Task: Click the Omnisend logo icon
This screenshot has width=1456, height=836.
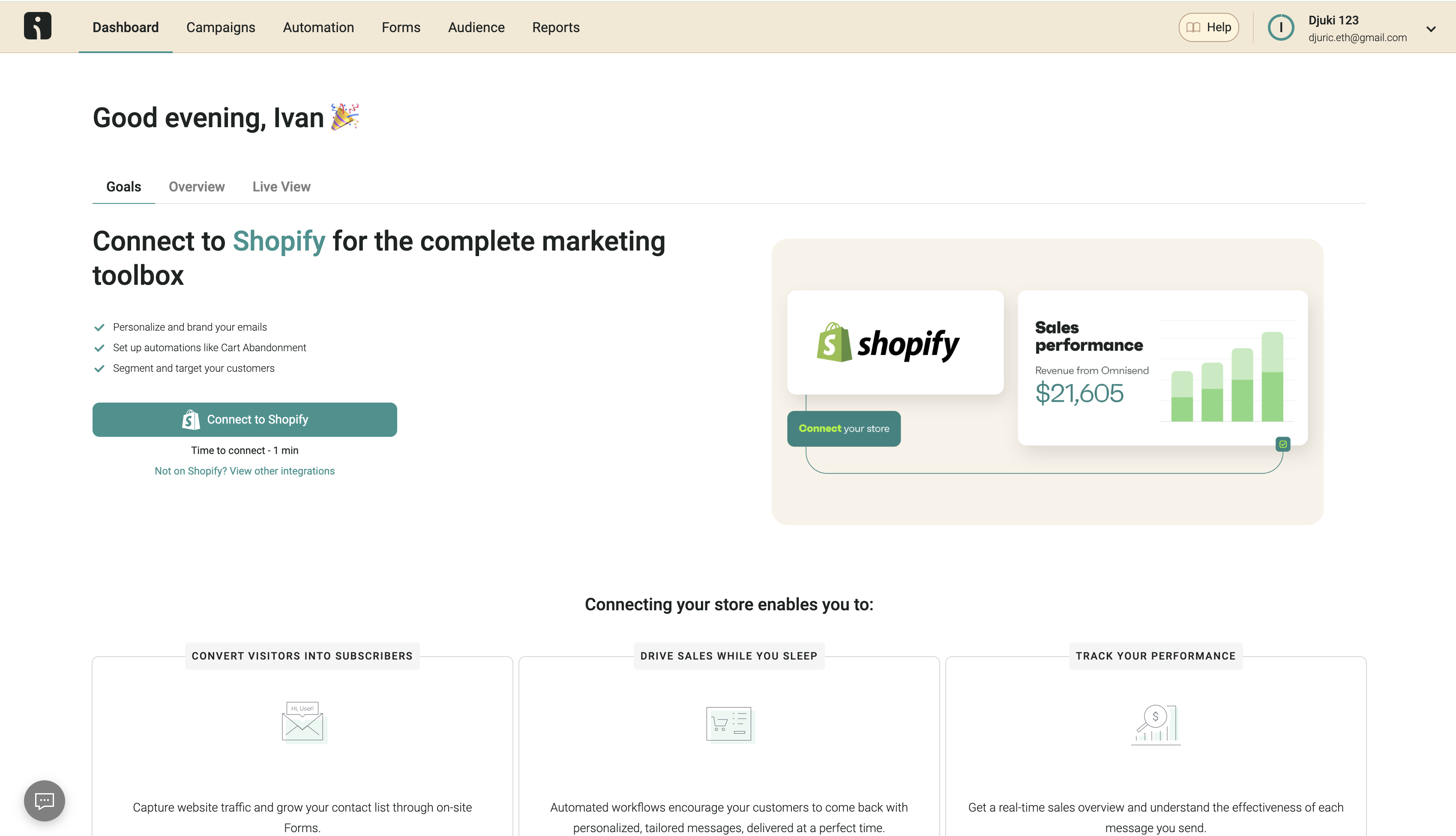Action: (37, 27)
